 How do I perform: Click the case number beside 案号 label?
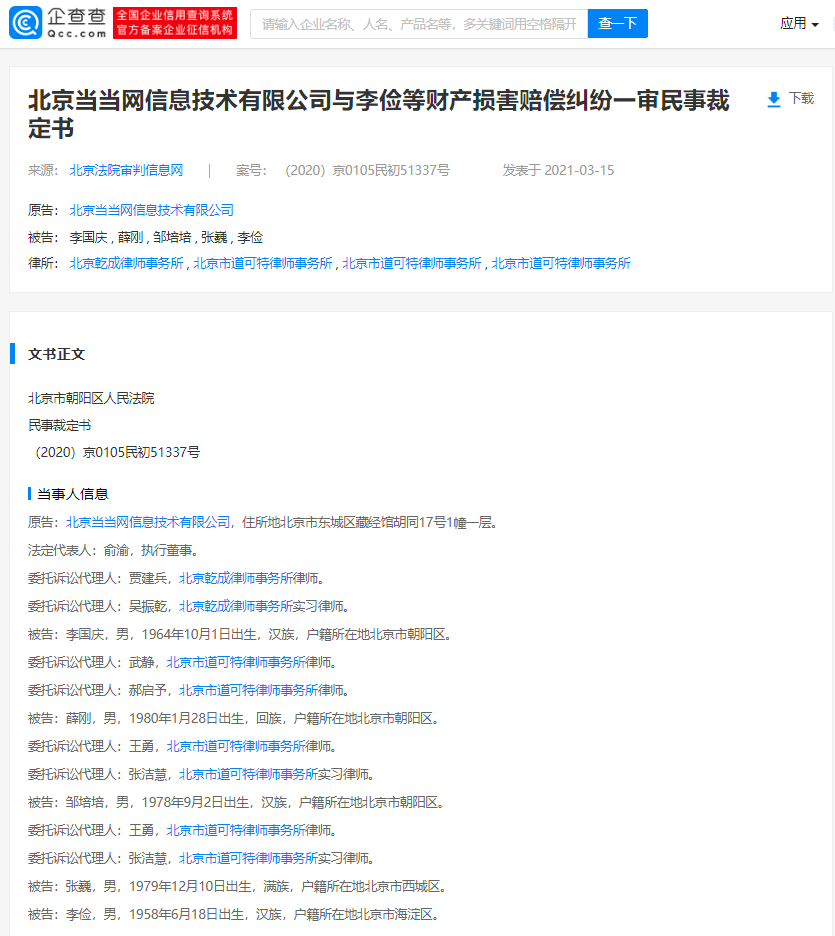tap(367, 170)
